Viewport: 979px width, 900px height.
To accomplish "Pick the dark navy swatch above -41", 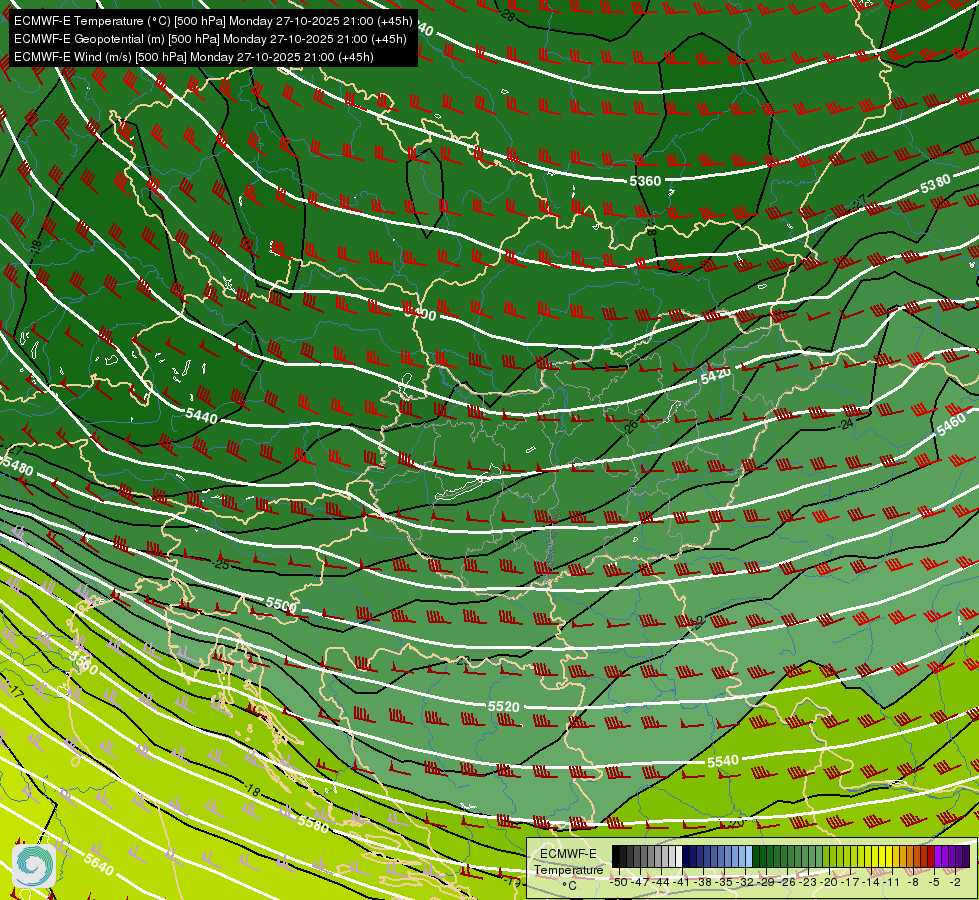I will coord(686,856).
